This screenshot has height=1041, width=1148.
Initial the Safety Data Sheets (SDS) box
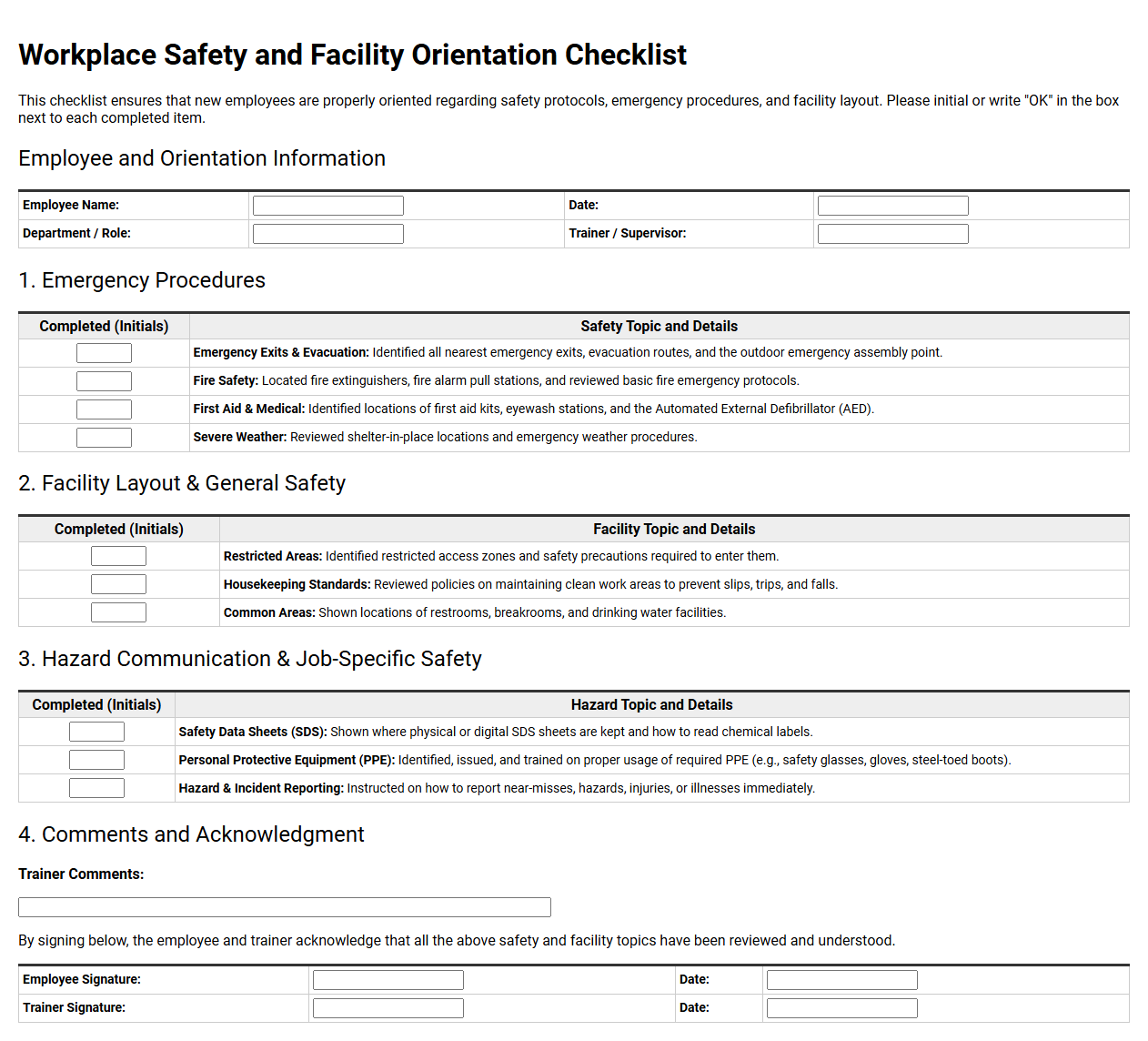[x=96, y=732]
